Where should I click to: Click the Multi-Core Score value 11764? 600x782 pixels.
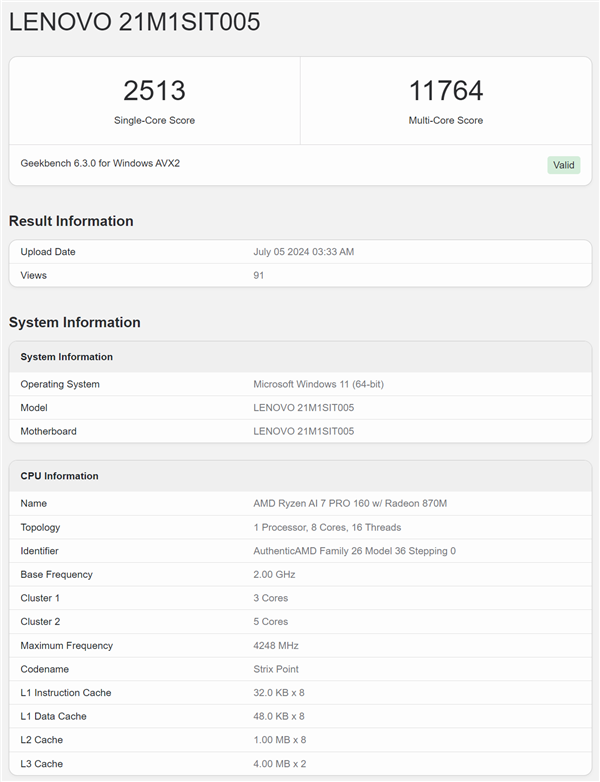445,91
